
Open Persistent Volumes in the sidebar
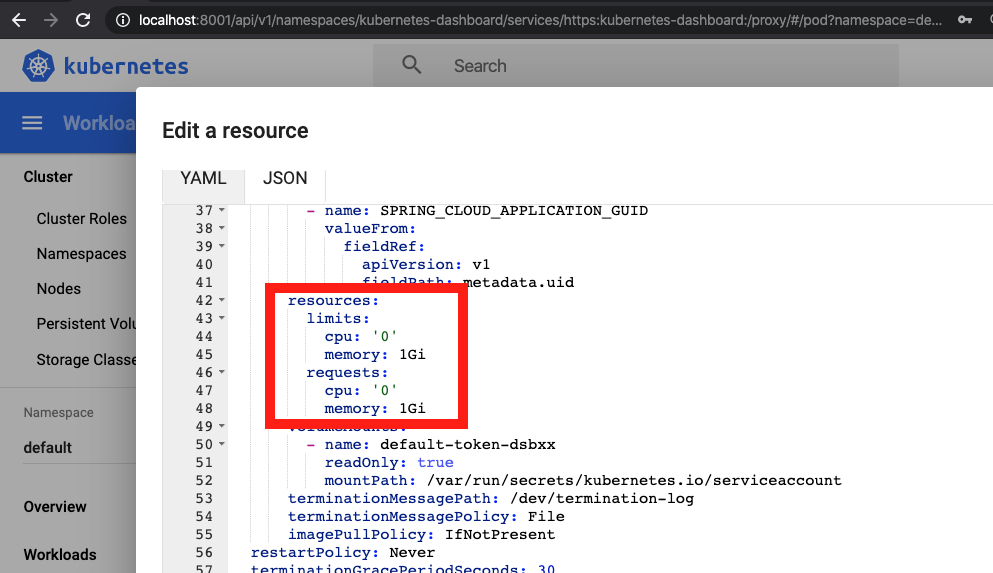coord(86,324)
